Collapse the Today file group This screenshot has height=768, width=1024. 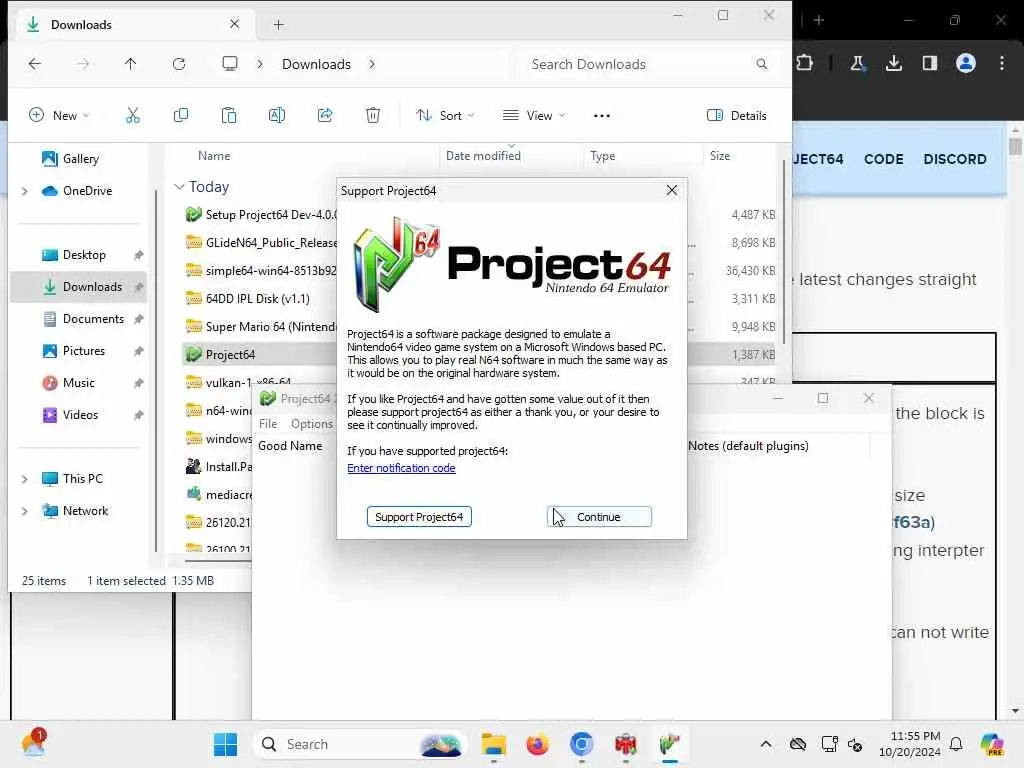point(180,187)
